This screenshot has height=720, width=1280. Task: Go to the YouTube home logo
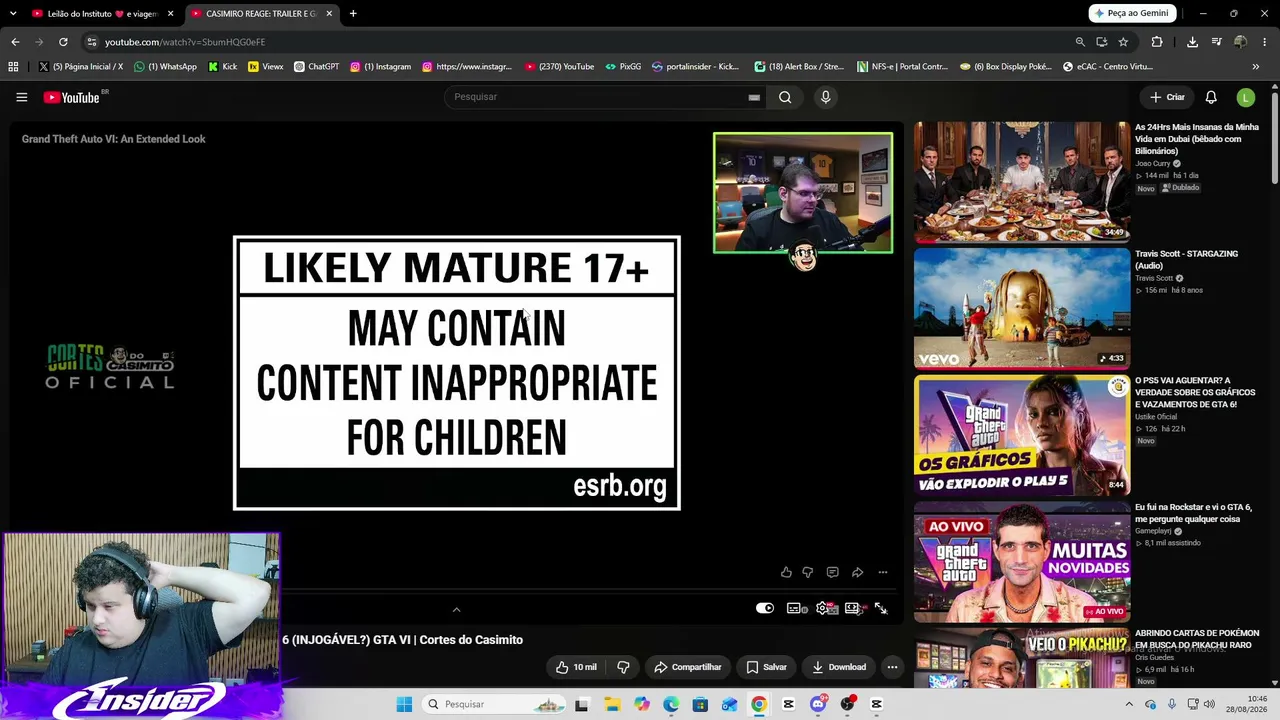tap(72, 97)
